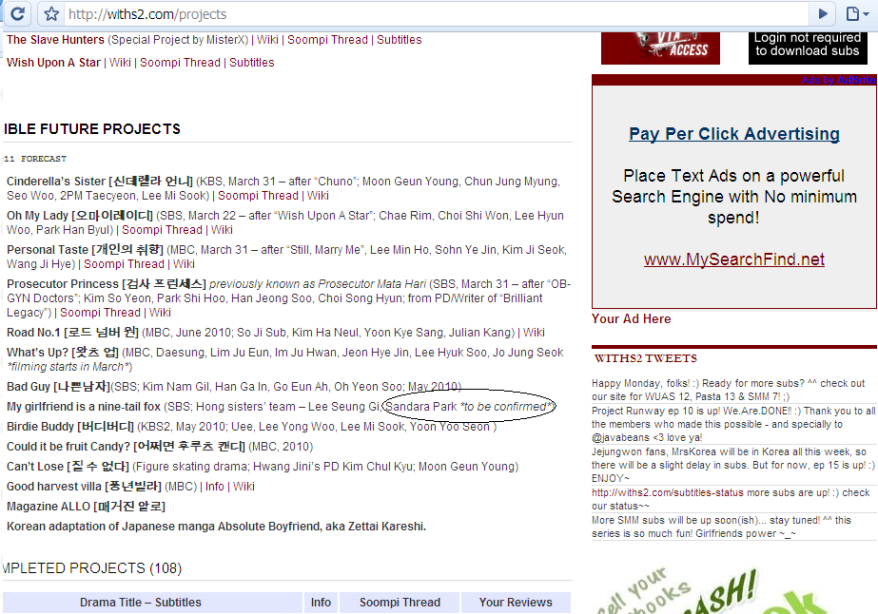Click Pay Per Click Advertising ad title
The width and height of the screenshot is (878, 614).
734,134
